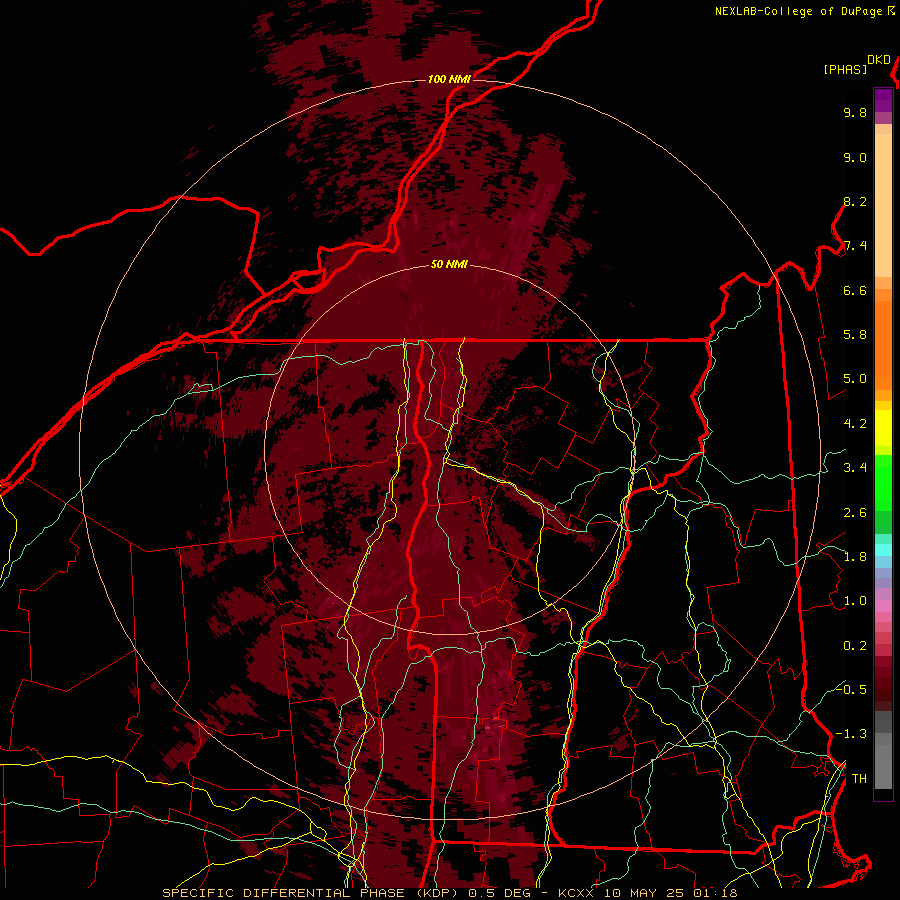The height and width of the screenshot is (900, 900).
Task: Click the solid orange band on color bar
Action: (x=883, y=345)
